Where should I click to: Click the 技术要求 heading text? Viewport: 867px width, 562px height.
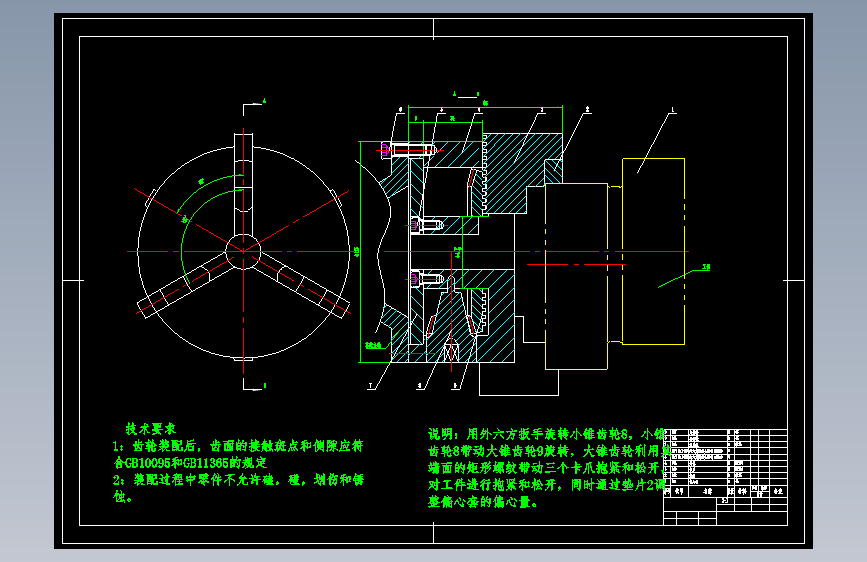[150, 429]
